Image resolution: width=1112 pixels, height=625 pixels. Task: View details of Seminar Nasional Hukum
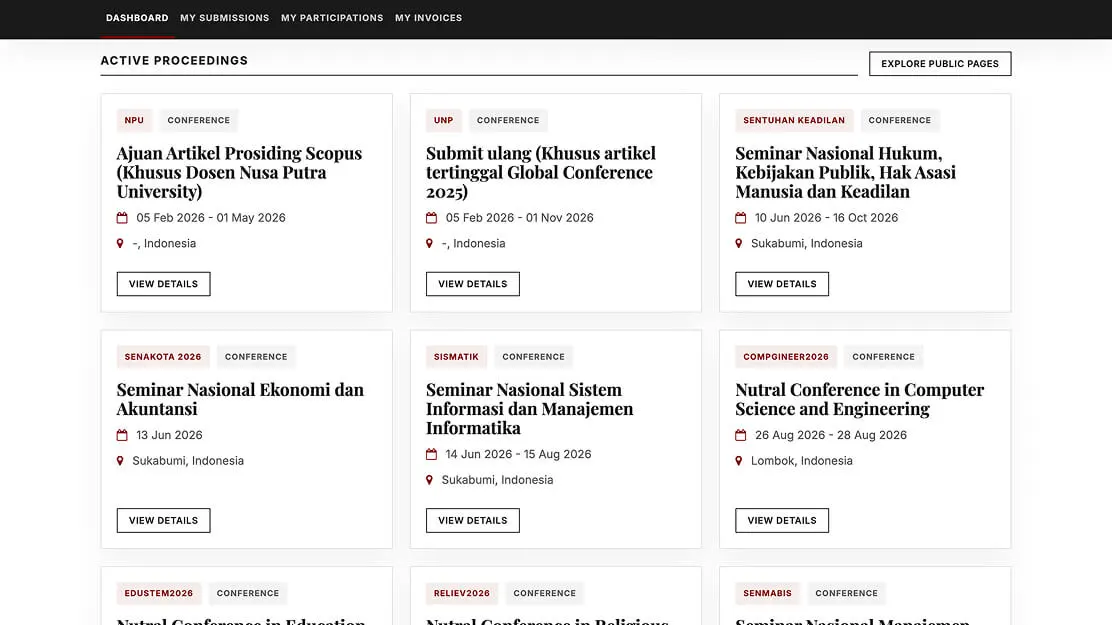click(782, 284)
